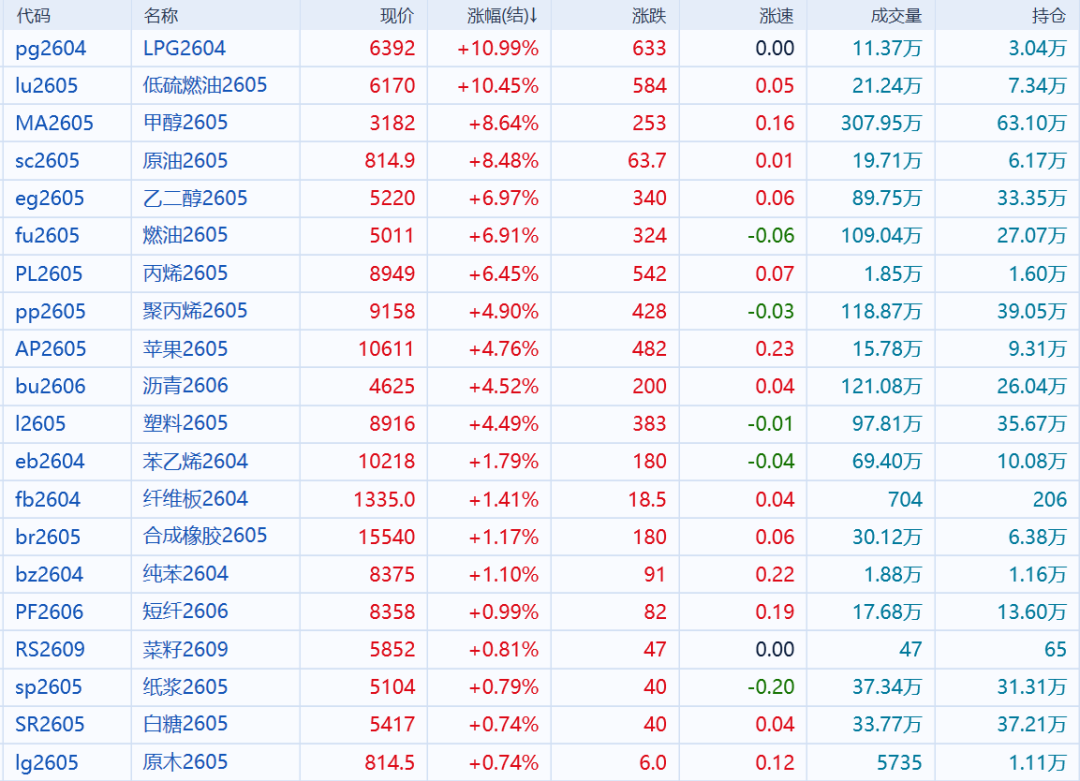Open the 沥青2606 contract
This screenshot has width=1080, height=781.
coord(186,386)
